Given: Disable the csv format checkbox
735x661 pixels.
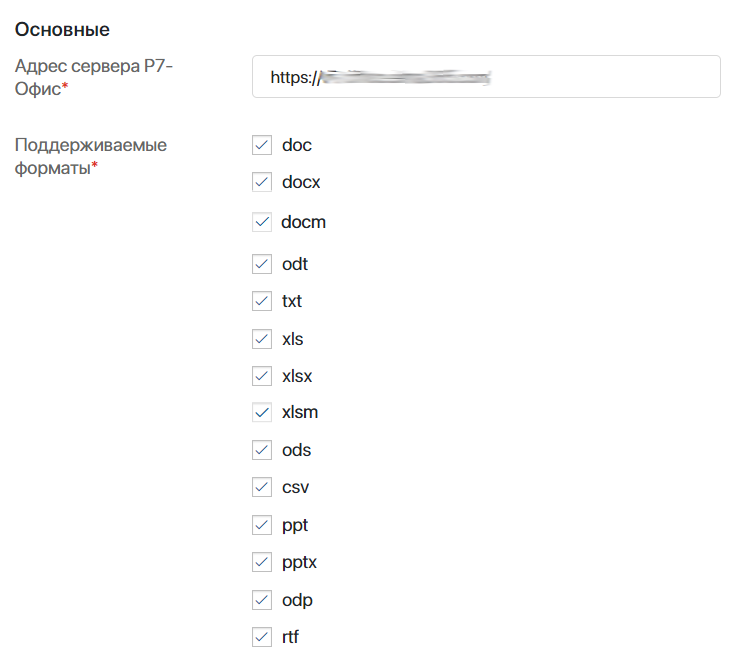Looking at the screenshot, I should (x=262, y=487).
